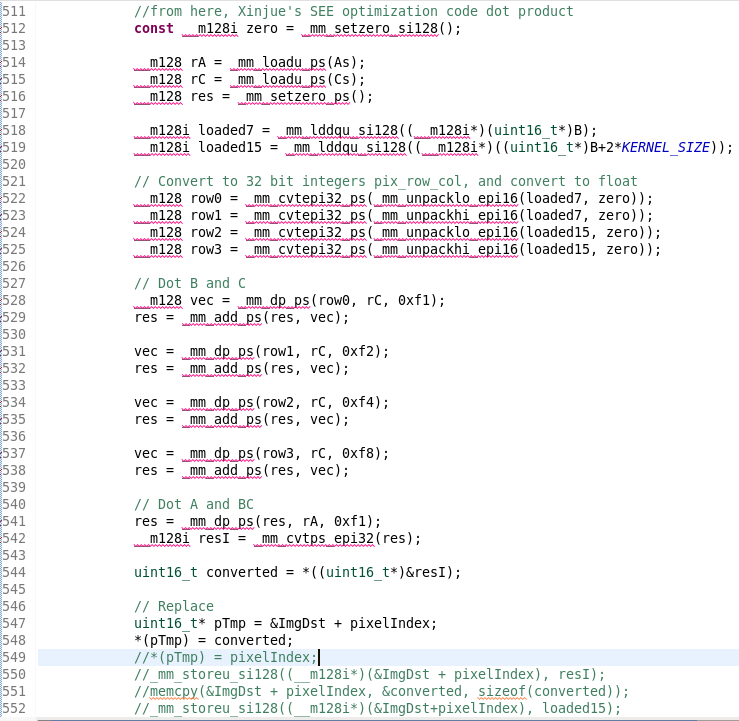Click the '0xf2' mask on line 531
The width and height of the screenshot is (739, 721).
click(358, 351)
